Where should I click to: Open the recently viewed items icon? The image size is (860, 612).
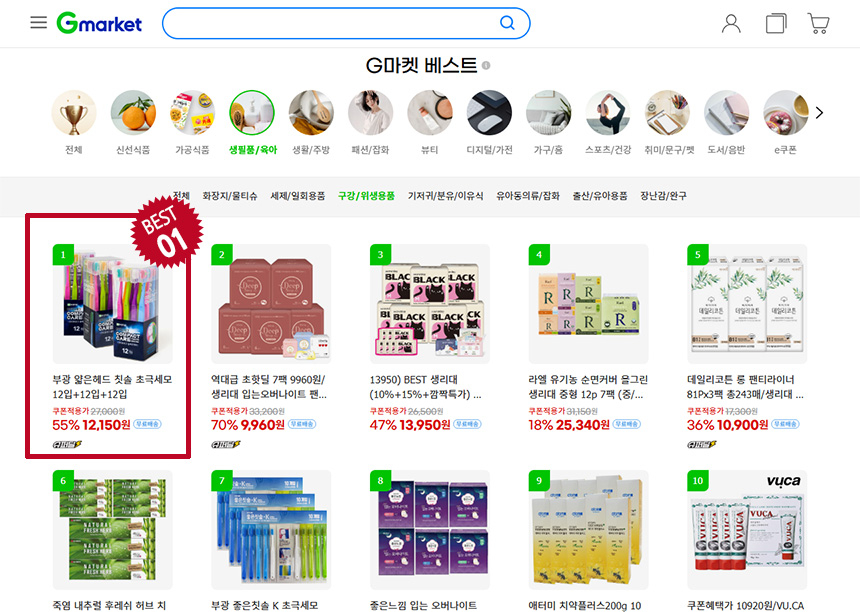click(776, 24)
